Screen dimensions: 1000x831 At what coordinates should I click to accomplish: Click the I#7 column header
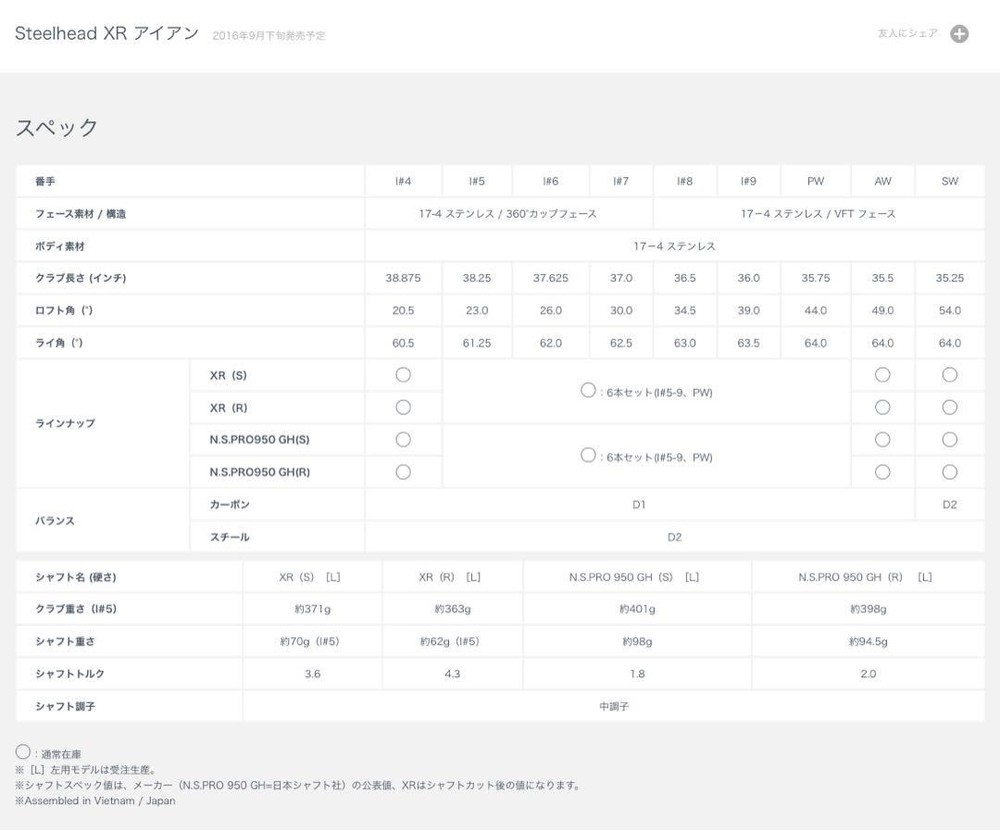pyautogui.click(x=621, y=181)
